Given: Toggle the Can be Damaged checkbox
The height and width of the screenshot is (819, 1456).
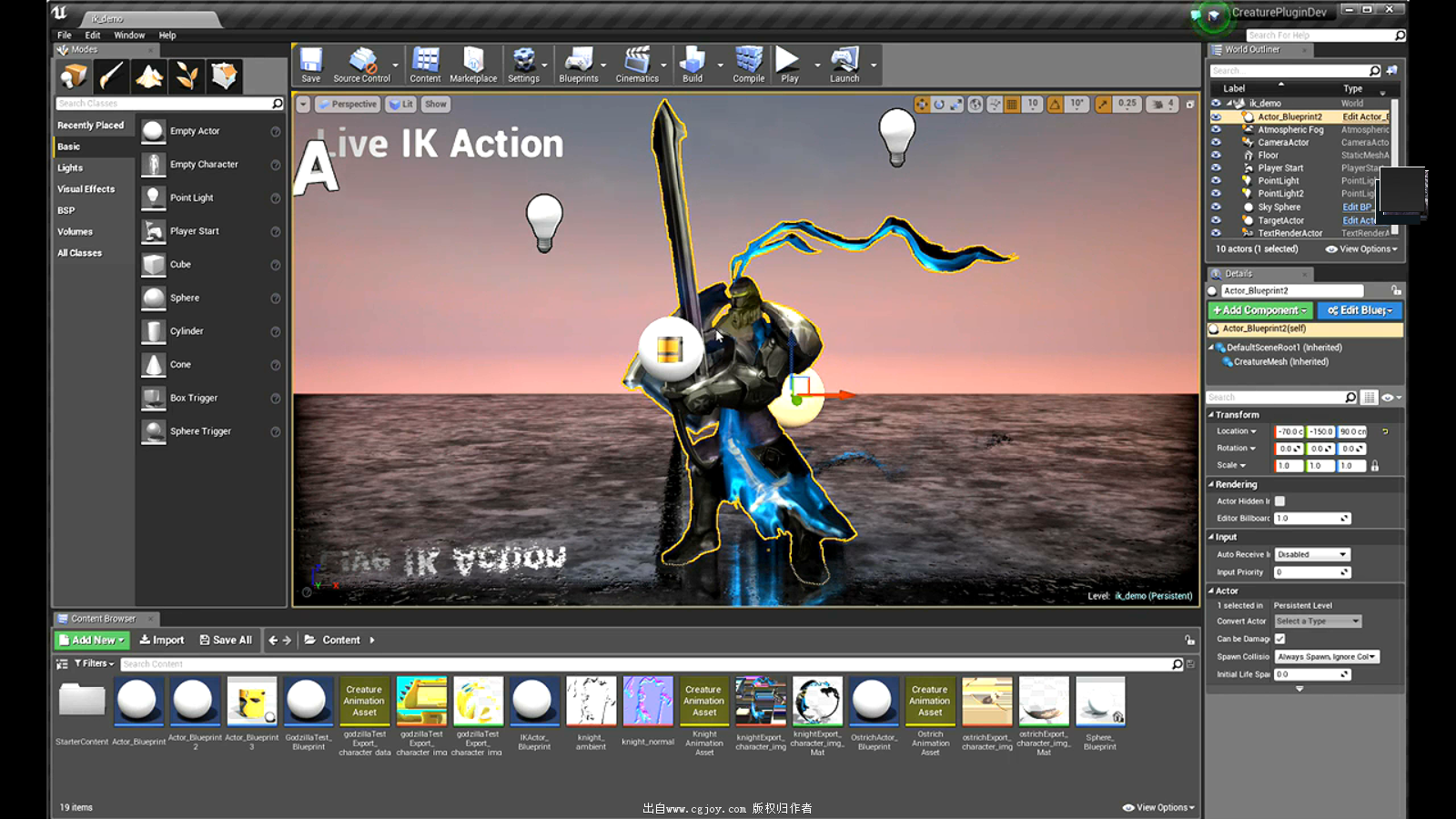Looking at the screenshot, I should [x=1279, y=639].
